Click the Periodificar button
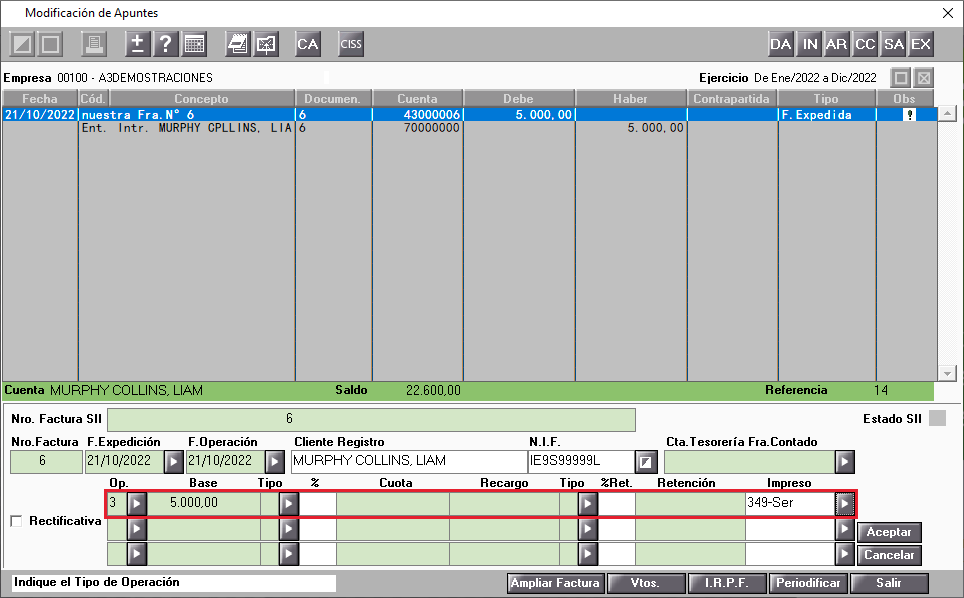964x598 pixels. point(808,583)
